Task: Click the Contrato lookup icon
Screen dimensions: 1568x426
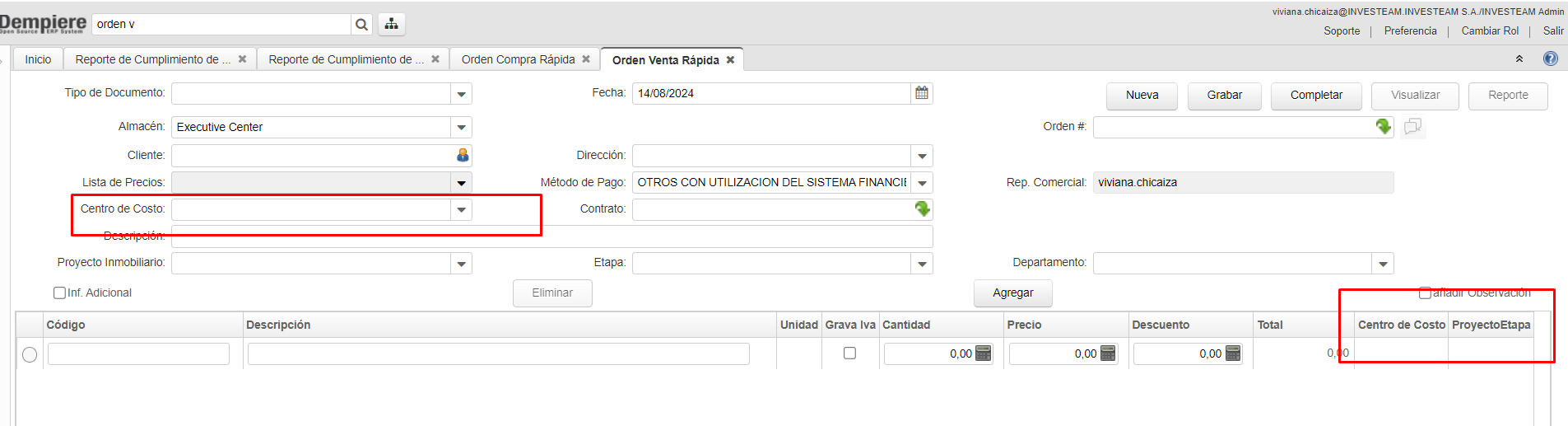Action: point(922,209)
